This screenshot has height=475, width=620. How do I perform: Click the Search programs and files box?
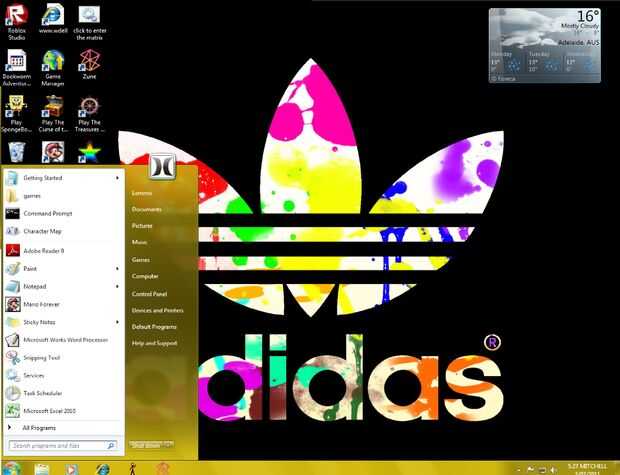click(x=62, y=446)
